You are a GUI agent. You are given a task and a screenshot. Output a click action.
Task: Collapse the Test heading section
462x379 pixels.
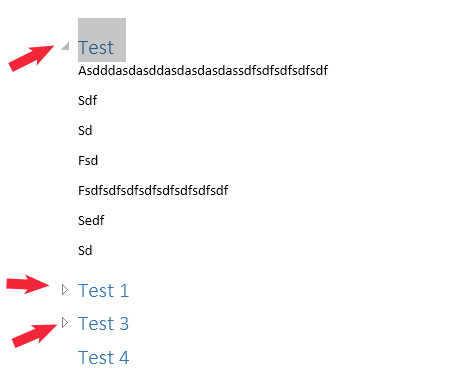click(66, 46)
